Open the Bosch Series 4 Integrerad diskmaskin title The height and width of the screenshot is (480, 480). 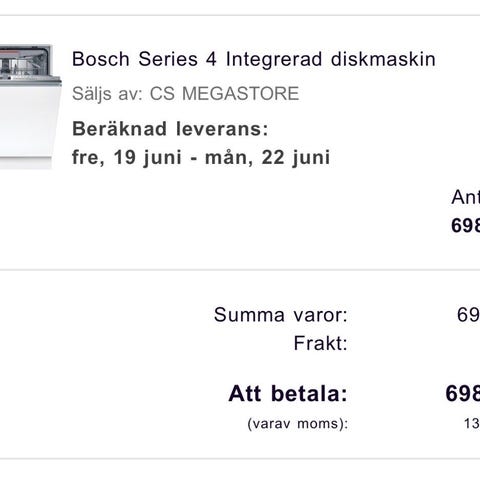click(254, 59)
